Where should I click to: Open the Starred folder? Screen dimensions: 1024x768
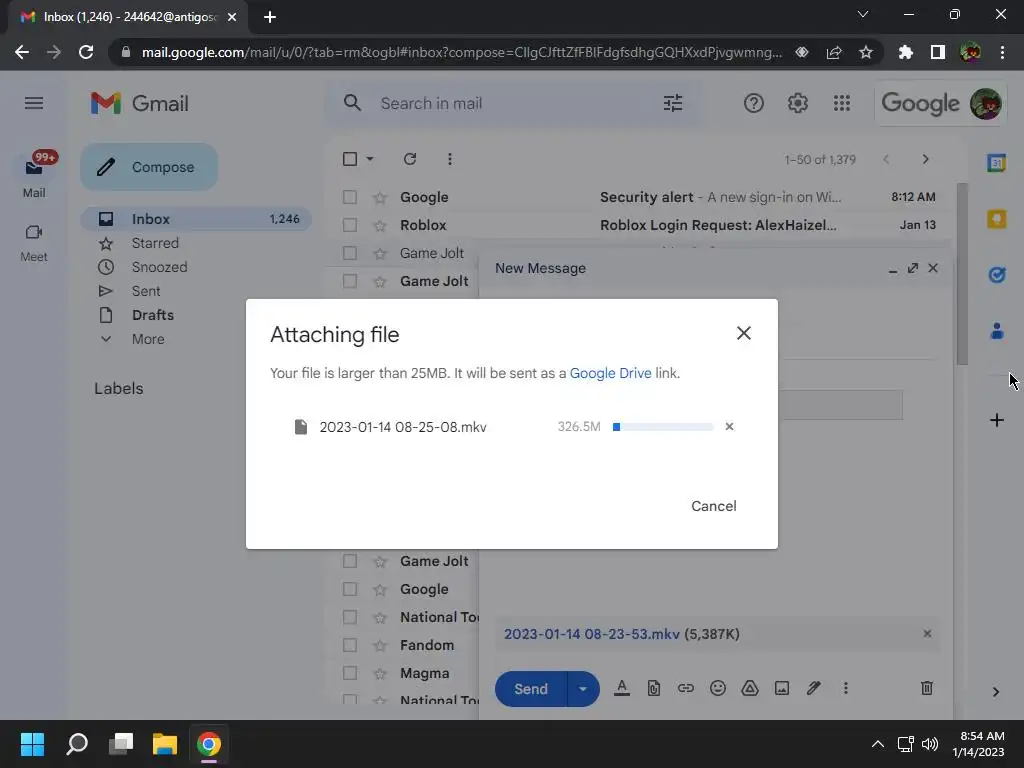155,243
